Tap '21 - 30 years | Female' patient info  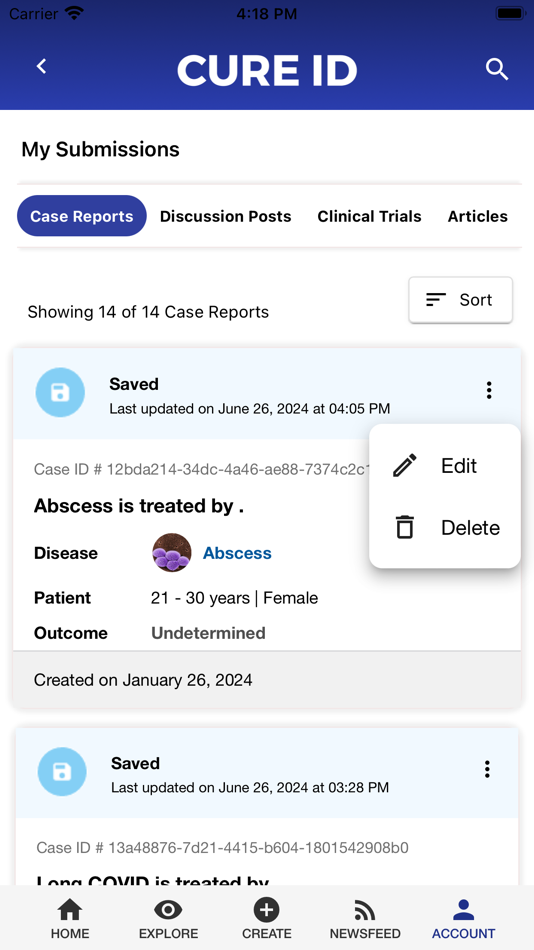(x=235, y=598)
